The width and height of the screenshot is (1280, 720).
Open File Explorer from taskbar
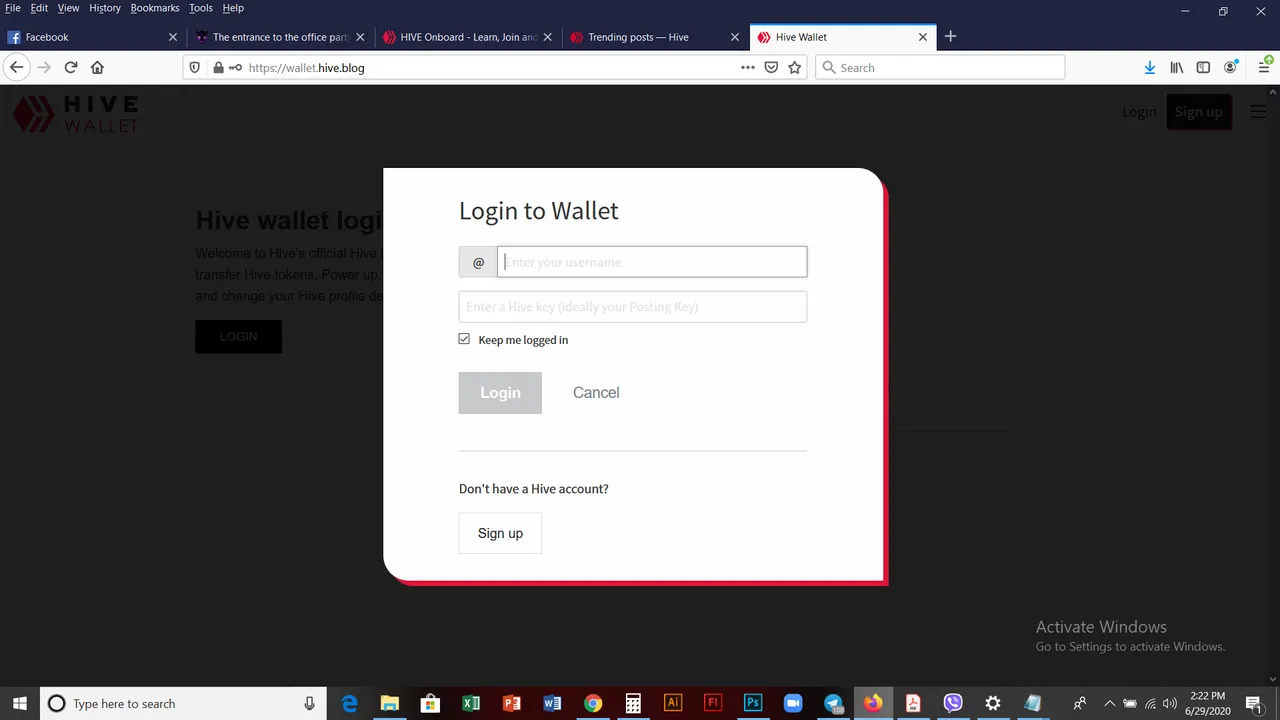[390, 703]
